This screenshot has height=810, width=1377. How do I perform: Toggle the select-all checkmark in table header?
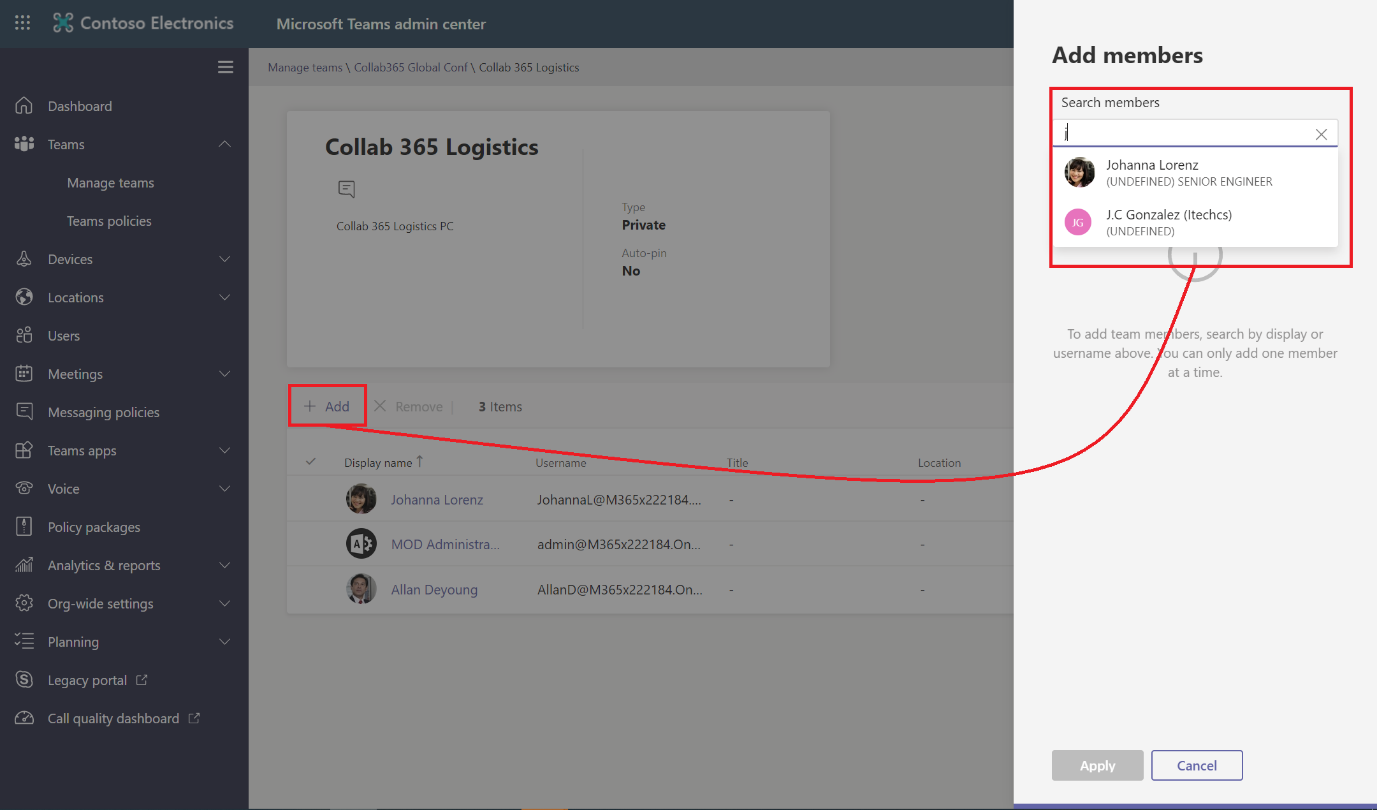pos(310,462)
